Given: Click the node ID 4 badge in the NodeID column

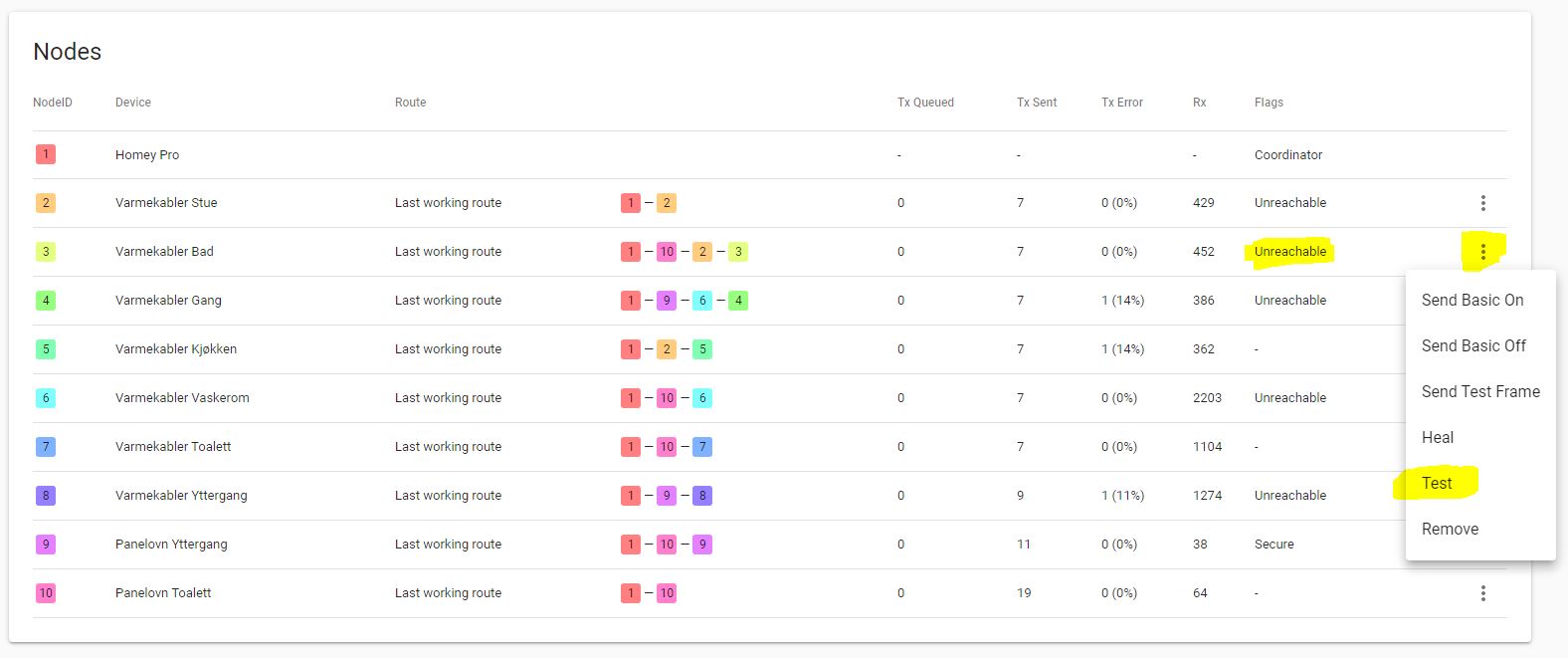Looking at the screenshot, I should [x=46, y=301].
